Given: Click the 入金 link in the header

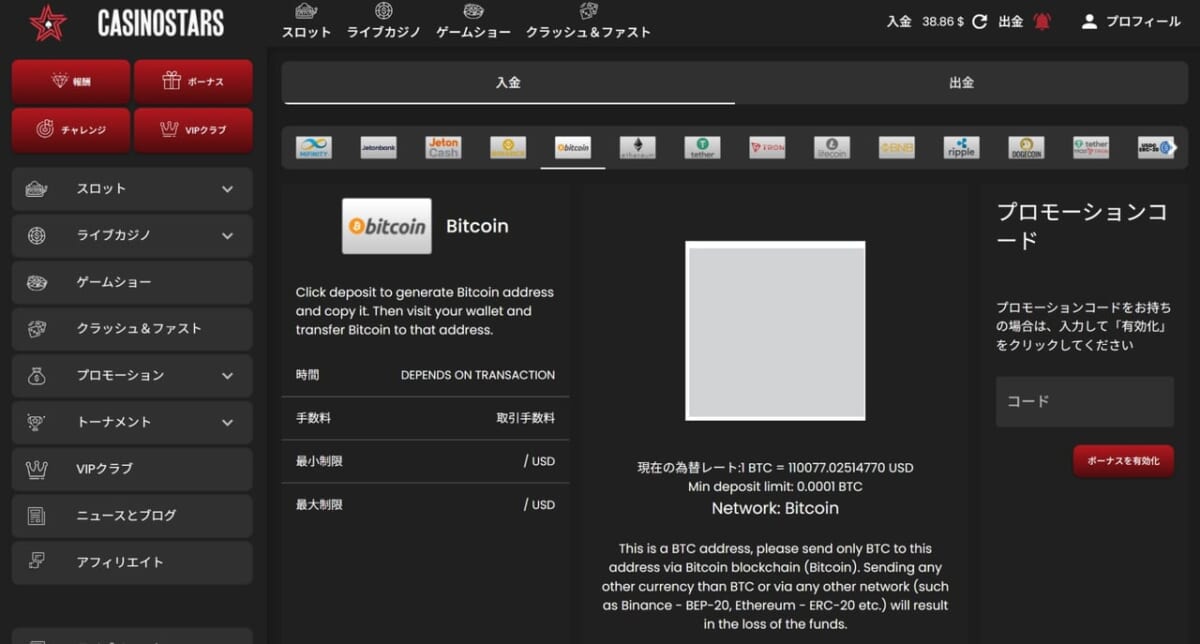Looking at the screenshot, I should pos(899,21).
